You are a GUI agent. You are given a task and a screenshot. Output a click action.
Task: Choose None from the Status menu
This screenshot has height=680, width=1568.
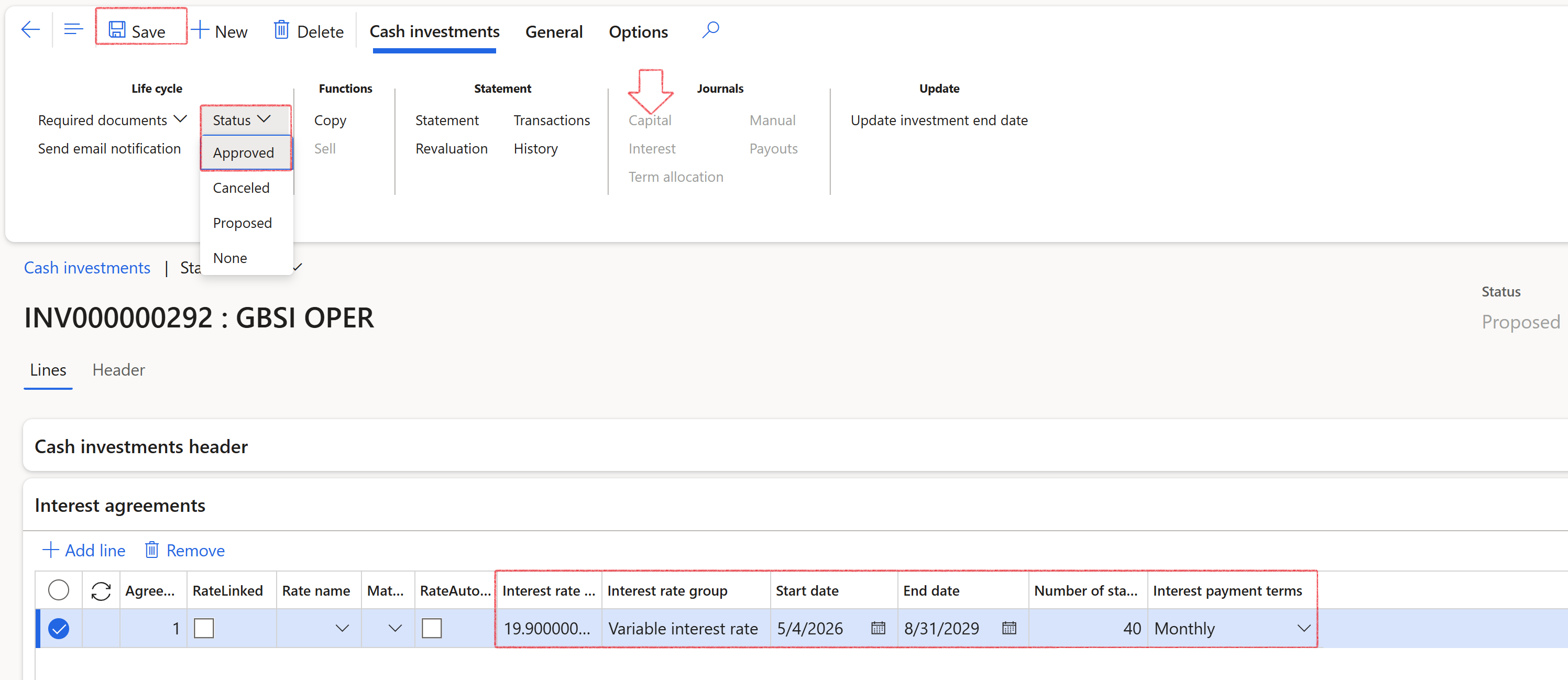pos(247,258)
